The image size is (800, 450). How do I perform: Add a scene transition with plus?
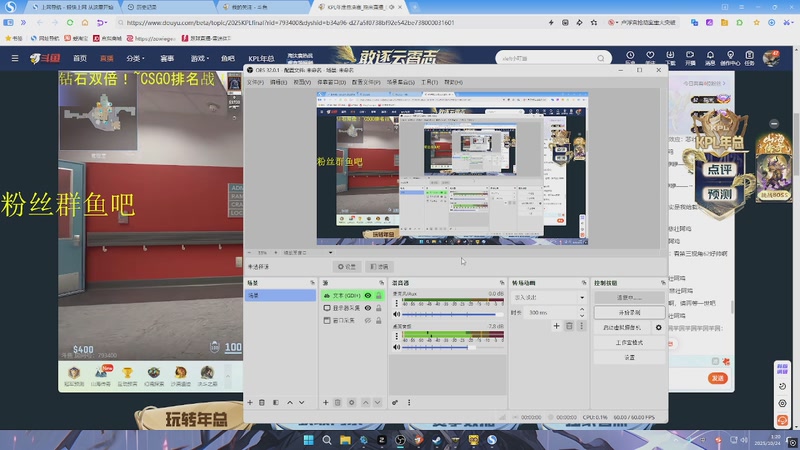(x=556, y=326)
